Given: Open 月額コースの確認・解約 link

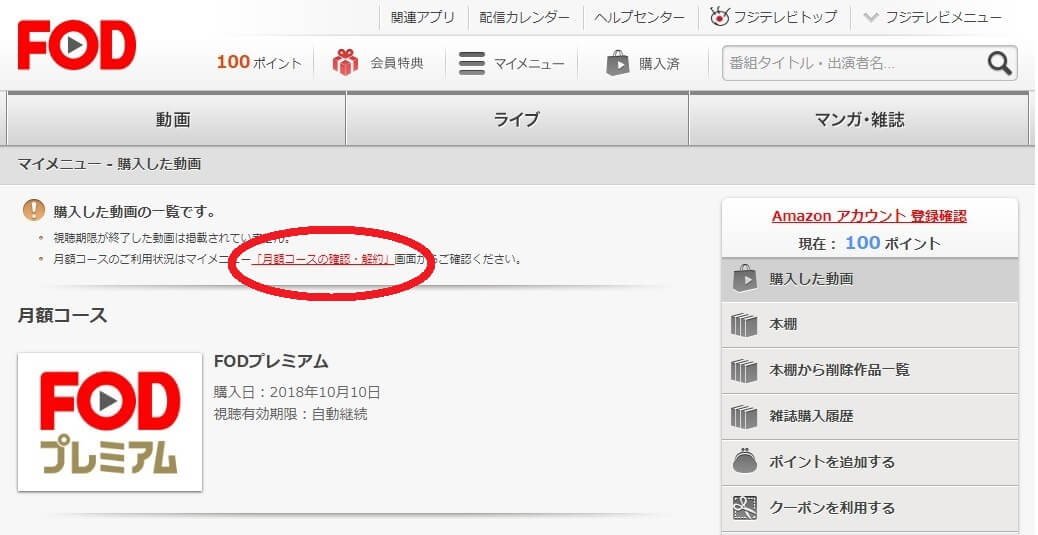Looking at the screenshot, I should pyautogui.click(x=324, y=259).
